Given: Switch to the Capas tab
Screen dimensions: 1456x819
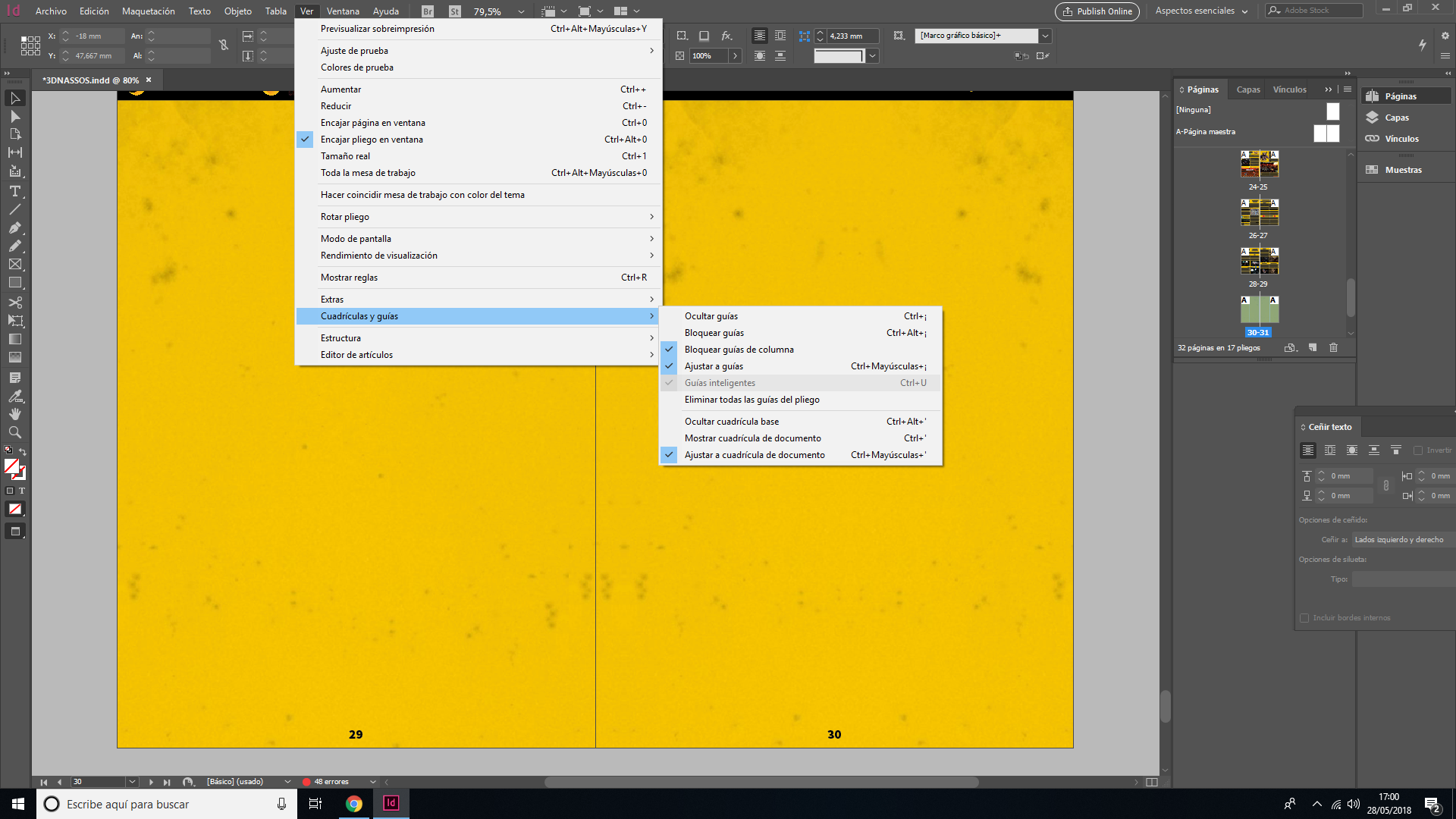Looking at the screenshot, I should 1247,89.
